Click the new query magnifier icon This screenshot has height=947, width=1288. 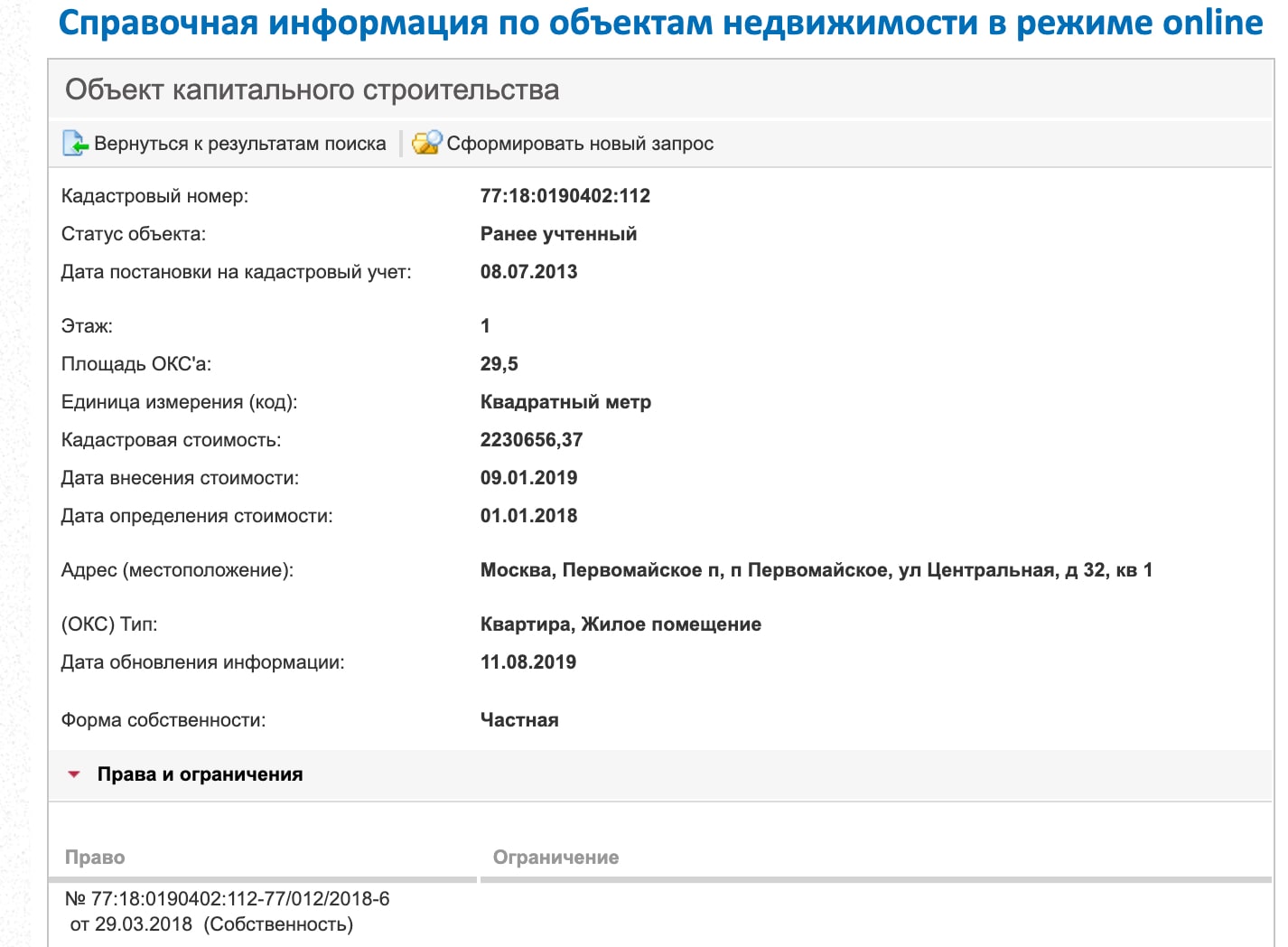[426, 143]
